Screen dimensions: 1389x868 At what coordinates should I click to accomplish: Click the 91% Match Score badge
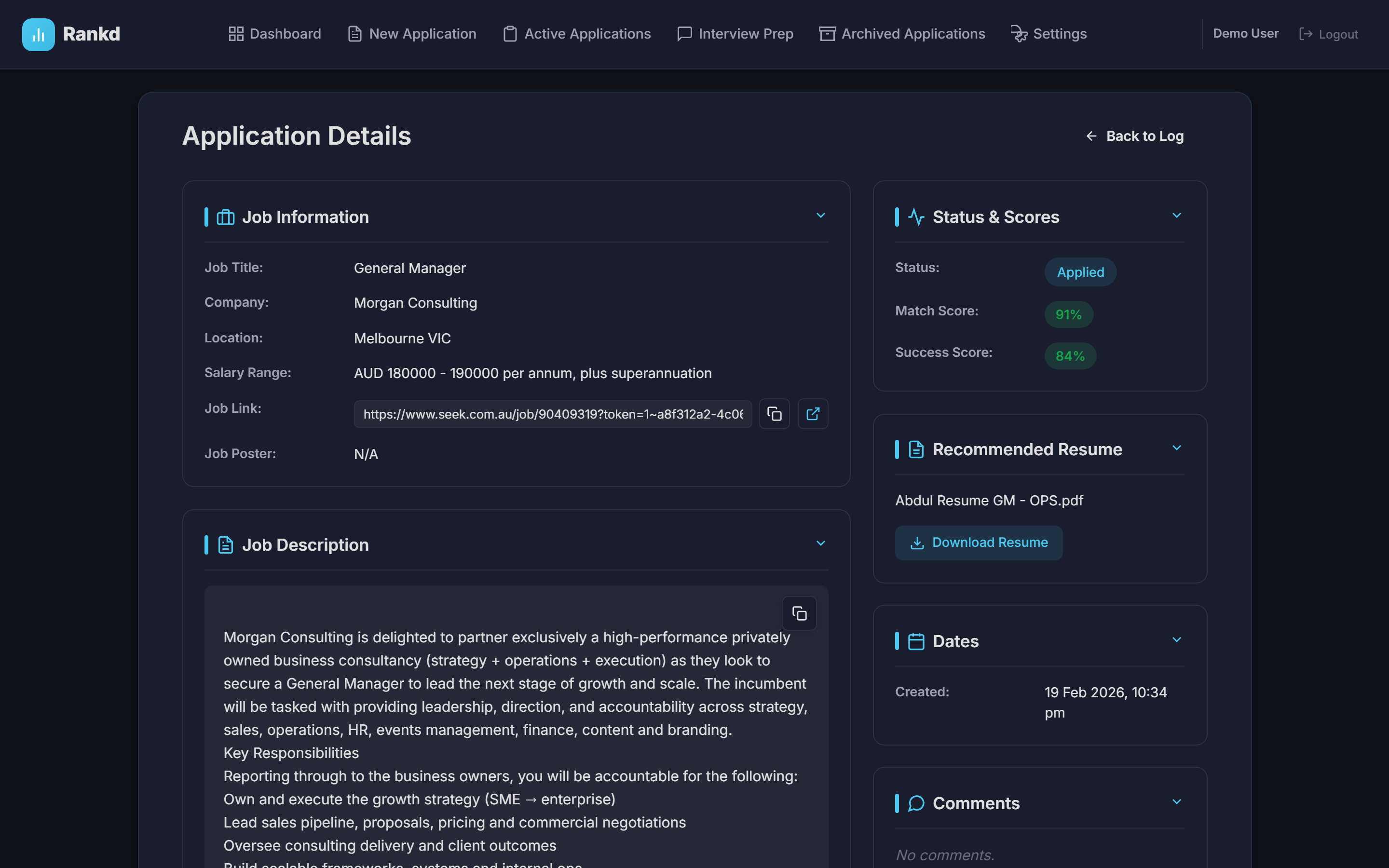pyautogui.click(x=1068, y=314)
